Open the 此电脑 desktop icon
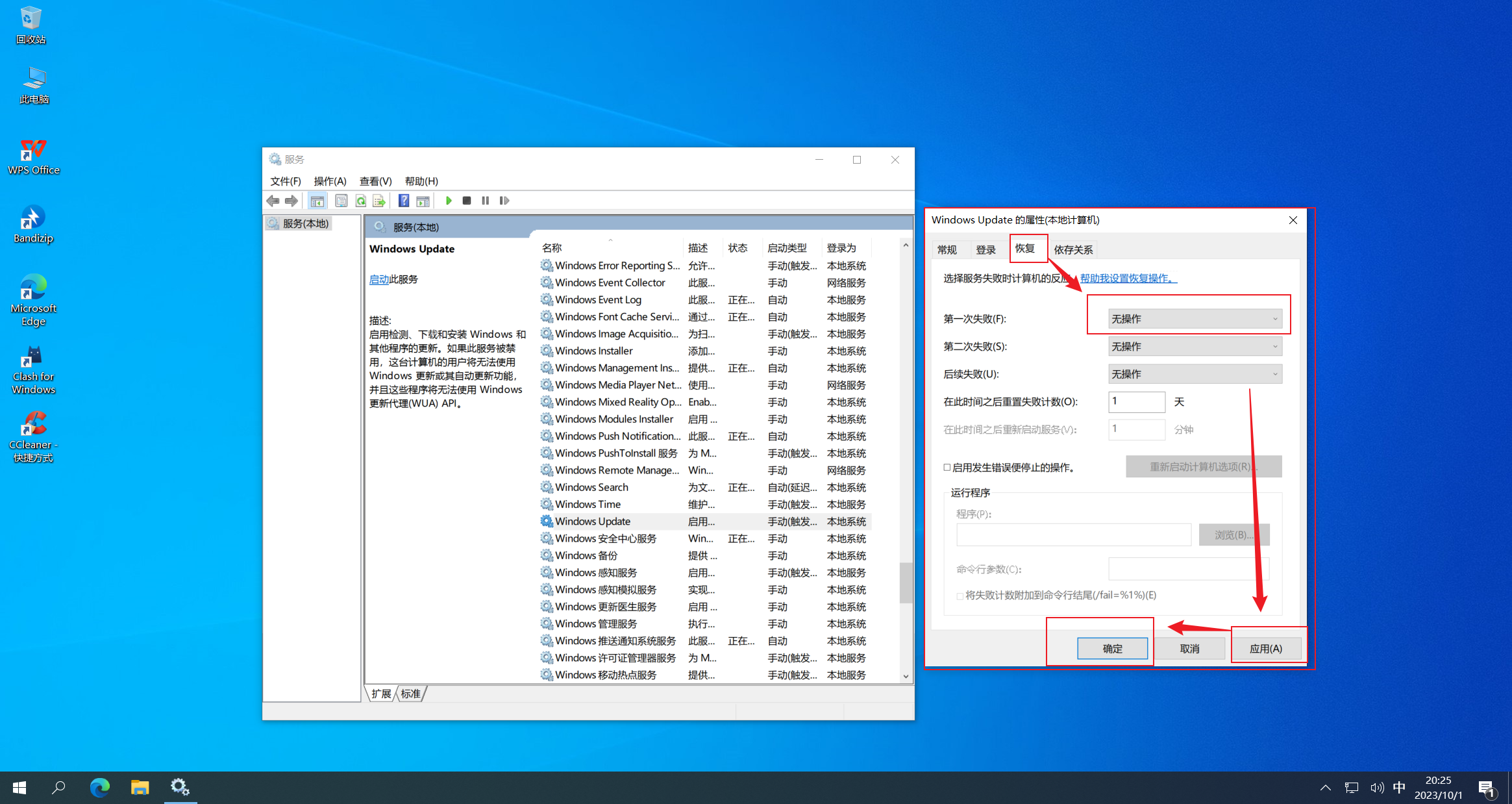1512x804 pixels. coord(34,85)
